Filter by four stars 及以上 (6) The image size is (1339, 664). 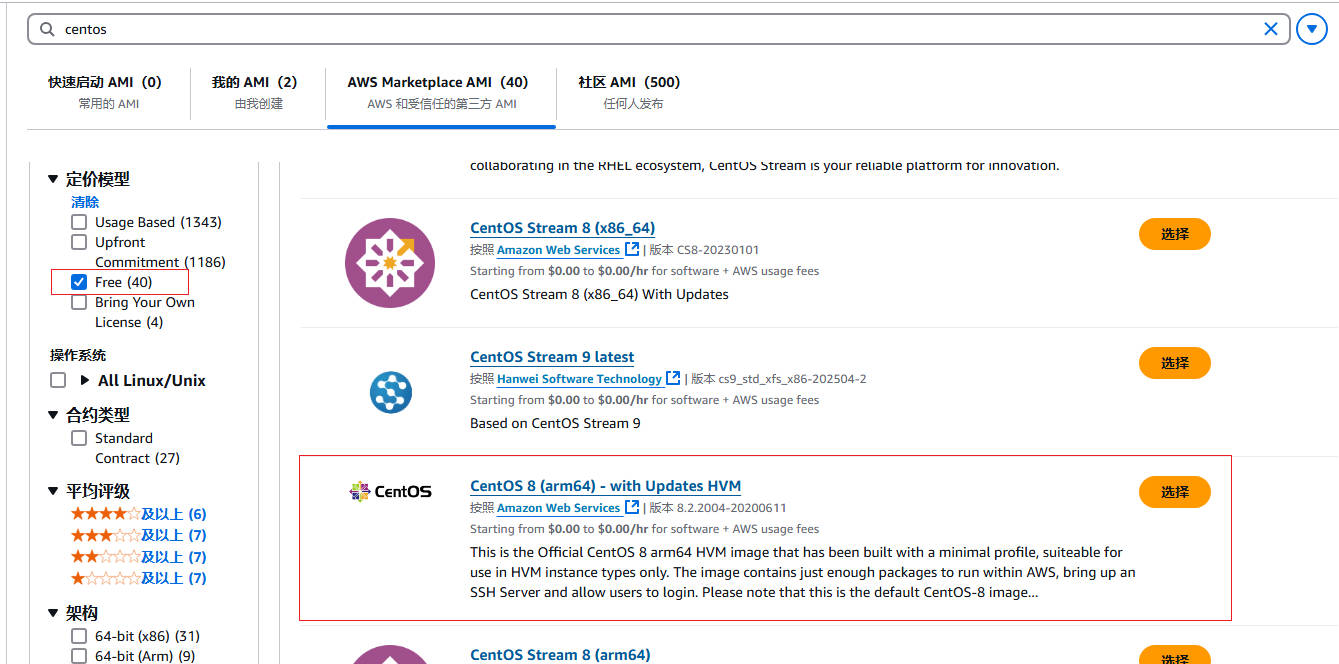click(138, 514)
